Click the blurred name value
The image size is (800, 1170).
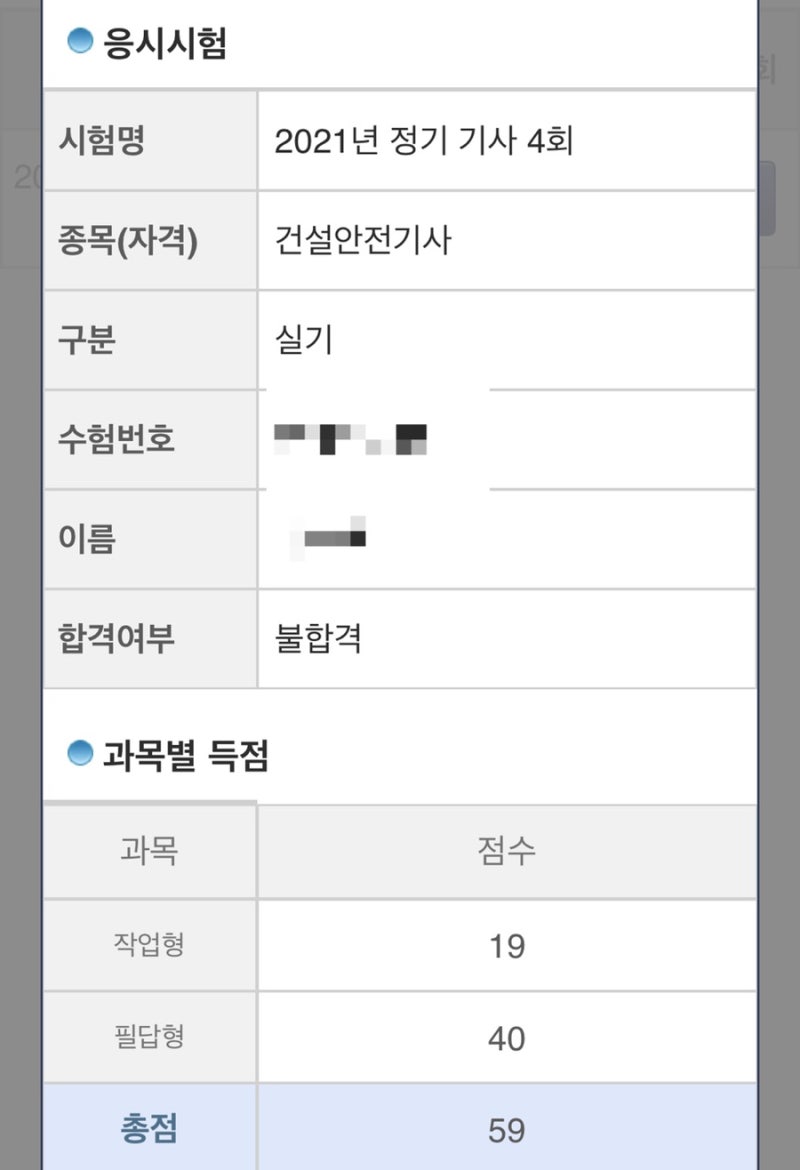point(328,537)
